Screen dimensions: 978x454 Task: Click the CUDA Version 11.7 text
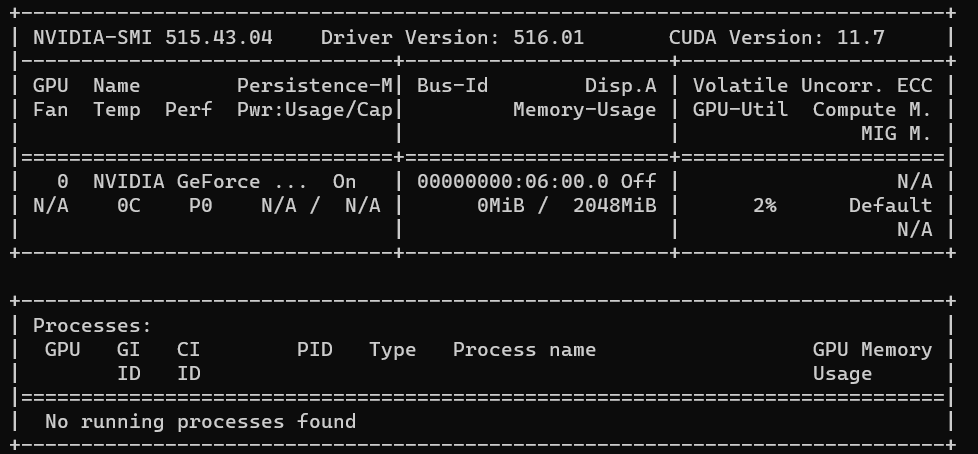777,37
